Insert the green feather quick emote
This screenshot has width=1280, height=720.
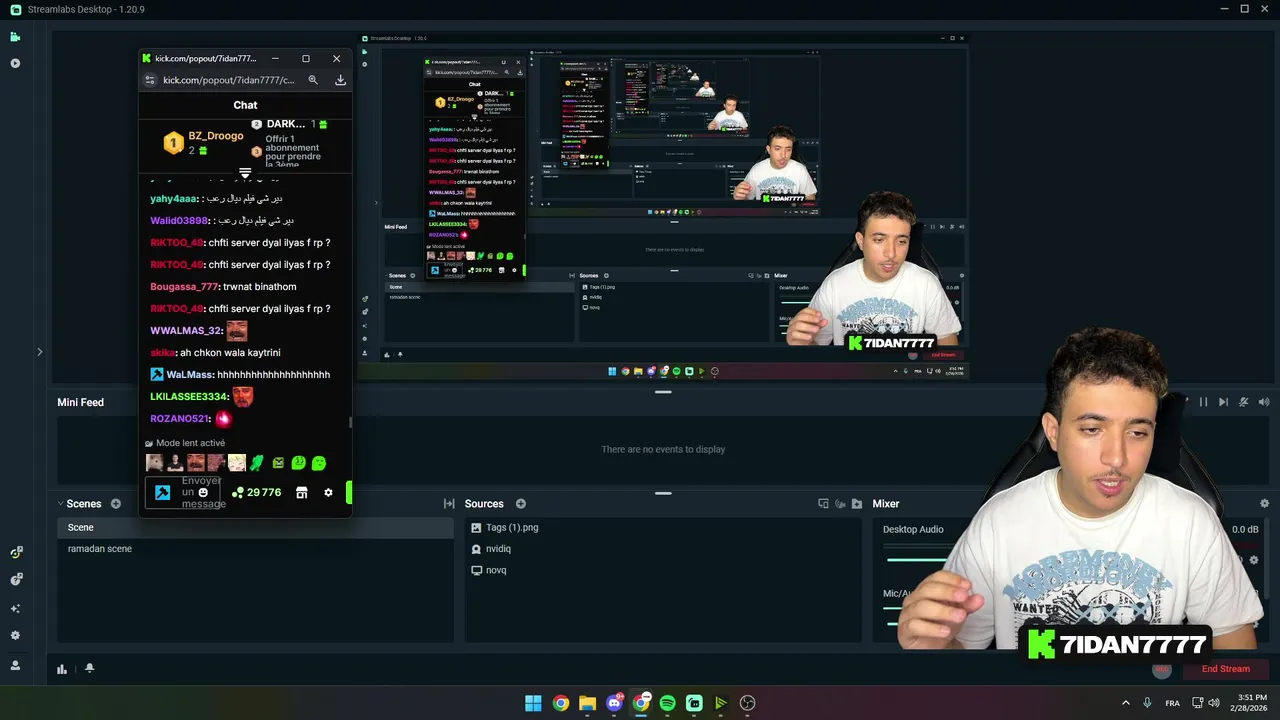tap(257, 463)
